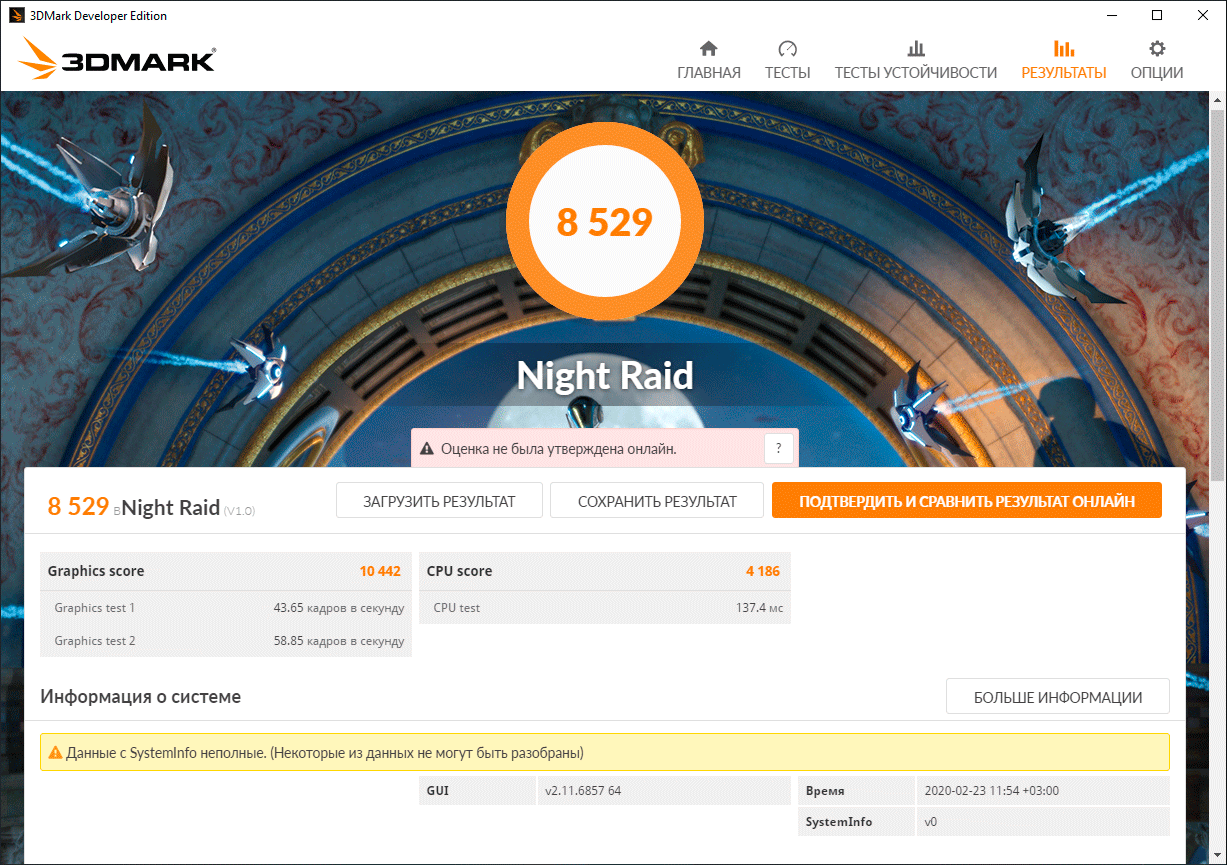The height and width of the screenshot is (865, 1227).
Task: Click the Данные с SystemInfo неполные message
Action: (325, 752)
